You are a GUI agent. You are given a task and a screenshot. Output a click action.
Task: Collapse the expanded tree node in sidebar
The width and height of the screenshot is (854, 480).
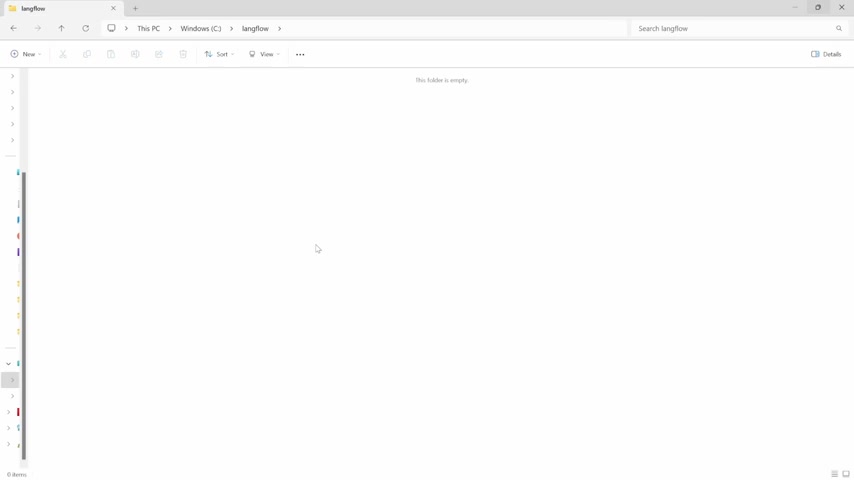point(8,364)
